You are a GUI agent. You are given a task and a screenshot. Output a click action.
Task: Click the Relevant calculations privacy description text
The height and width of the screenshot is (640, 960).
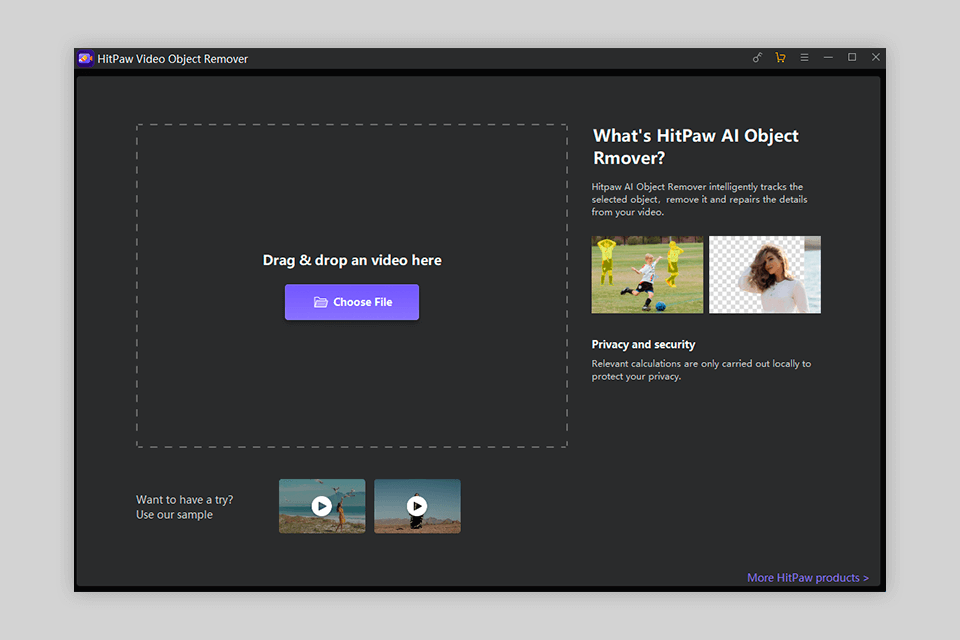pos(701,370)
